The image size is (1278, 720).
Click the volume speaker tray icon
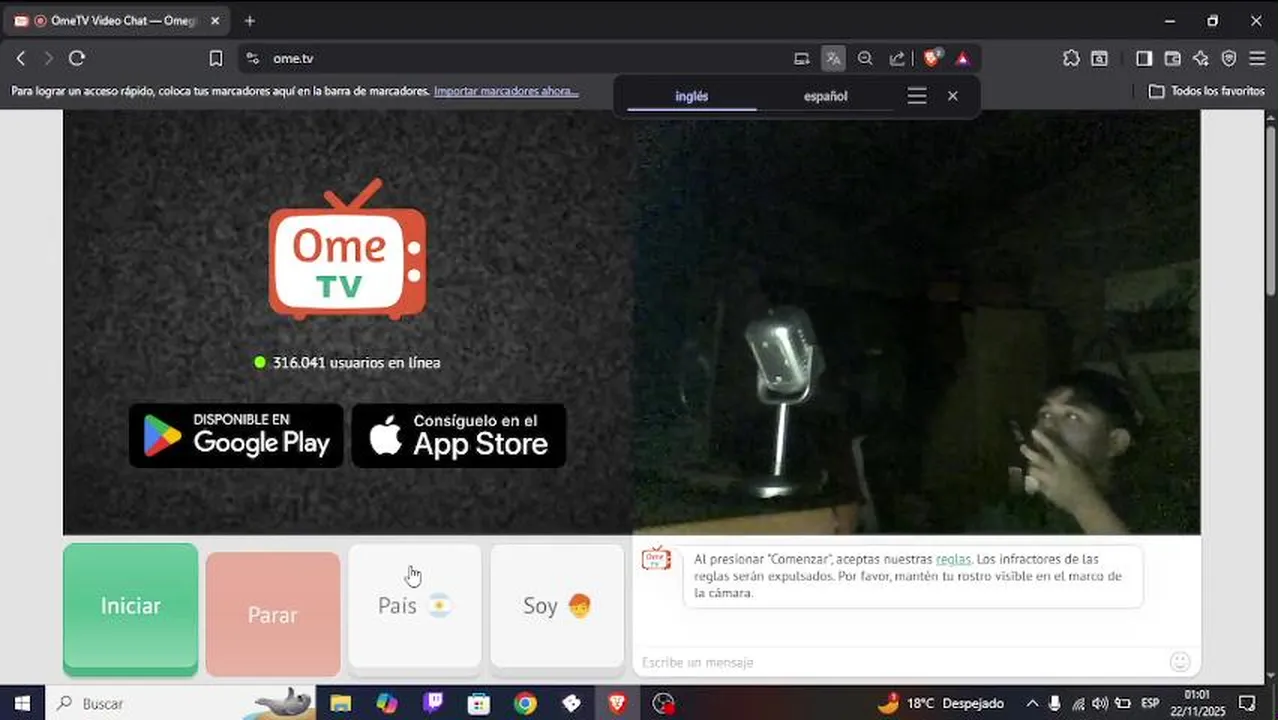click(1100, 703)
